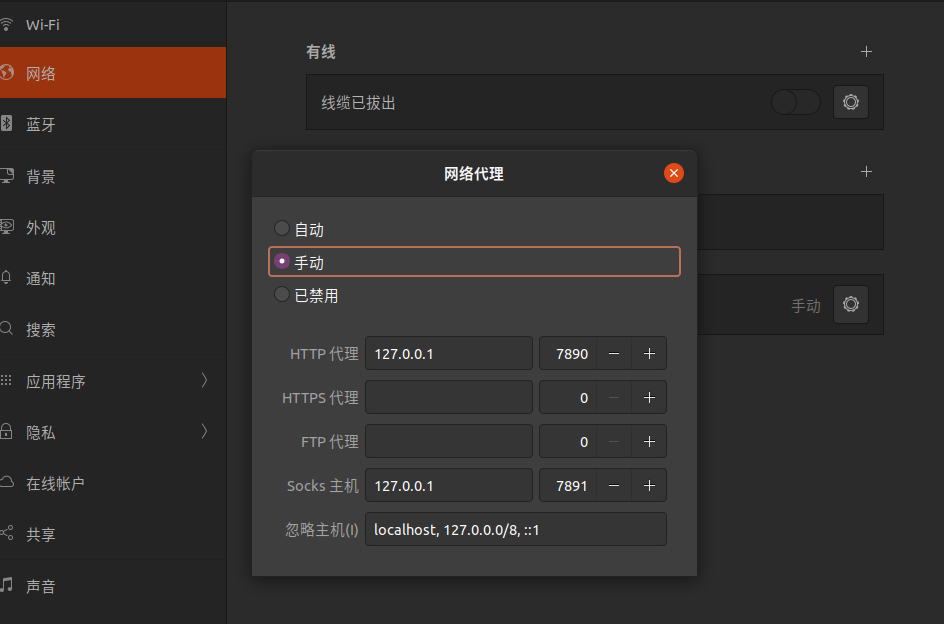
Task: Open the Wi-Fi settings icon in sidebar
Action: (x=10, y=24)
